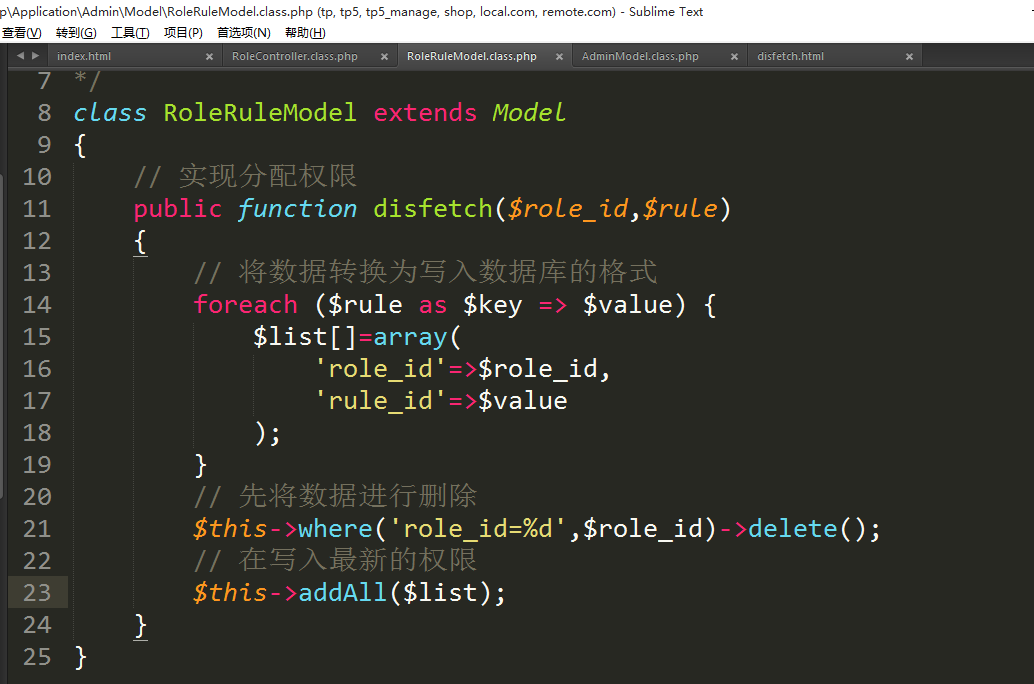Close the RoleController.class.php tab
Screen dimensions: 1034x684
[384, 57]
